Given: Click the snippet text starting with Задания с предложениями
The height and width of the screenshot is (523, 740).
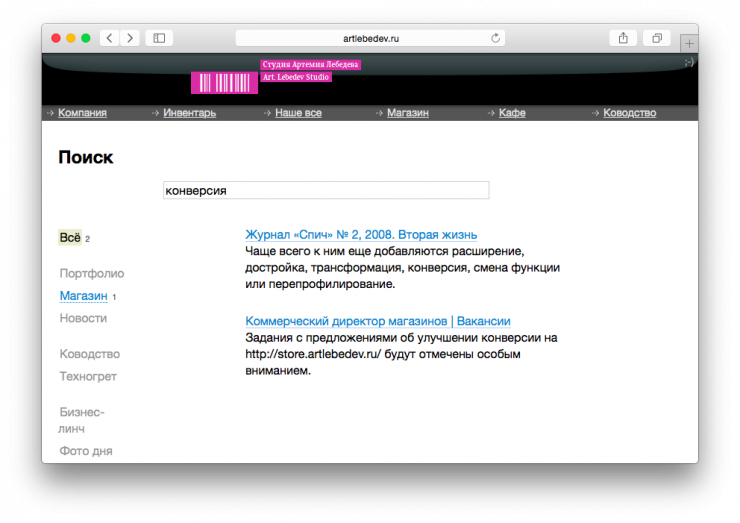Looking at the screenshot, I should [x=401, y=354].
